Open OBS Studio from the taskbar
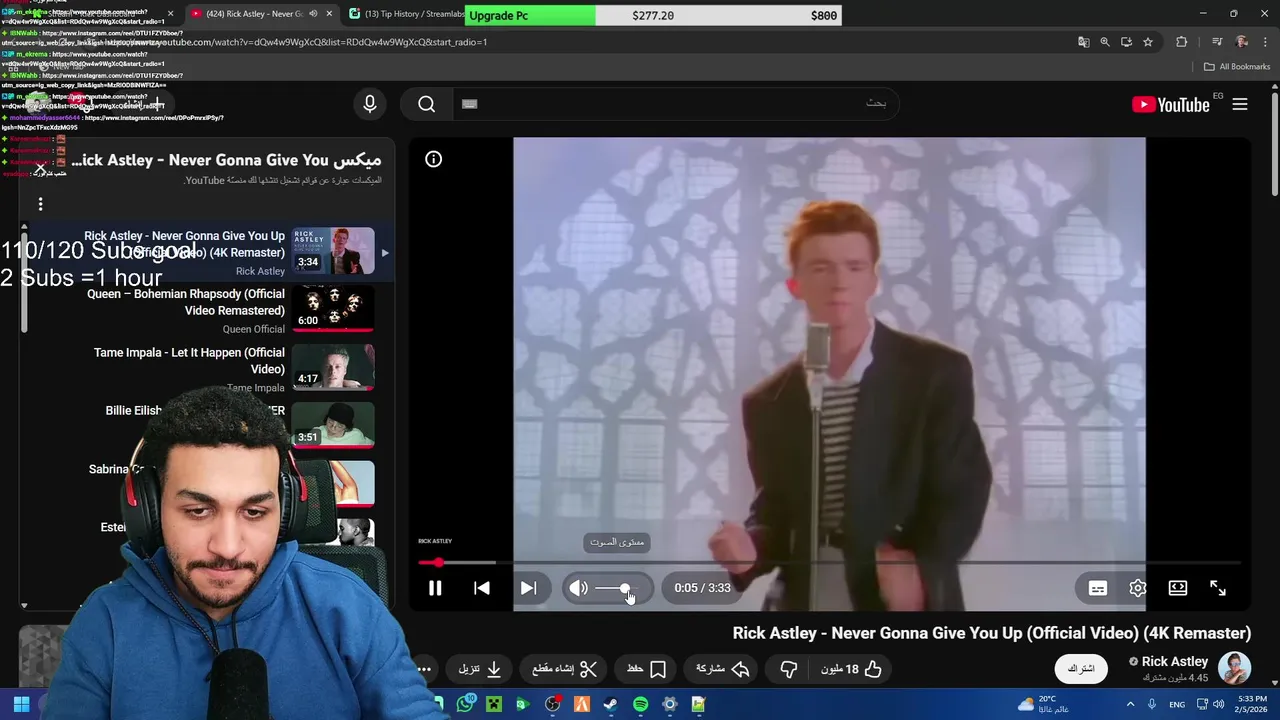Screen dimensions: 1280x720 click(x=553, y=704)
